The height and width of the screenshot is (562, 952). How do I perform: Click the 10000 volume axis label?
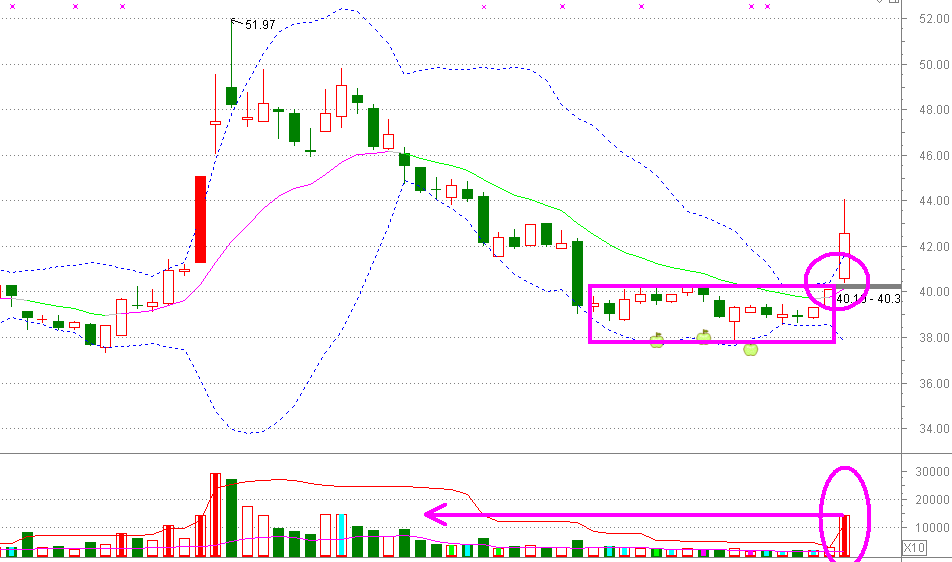pyautogui.click(x=931, y=527)
